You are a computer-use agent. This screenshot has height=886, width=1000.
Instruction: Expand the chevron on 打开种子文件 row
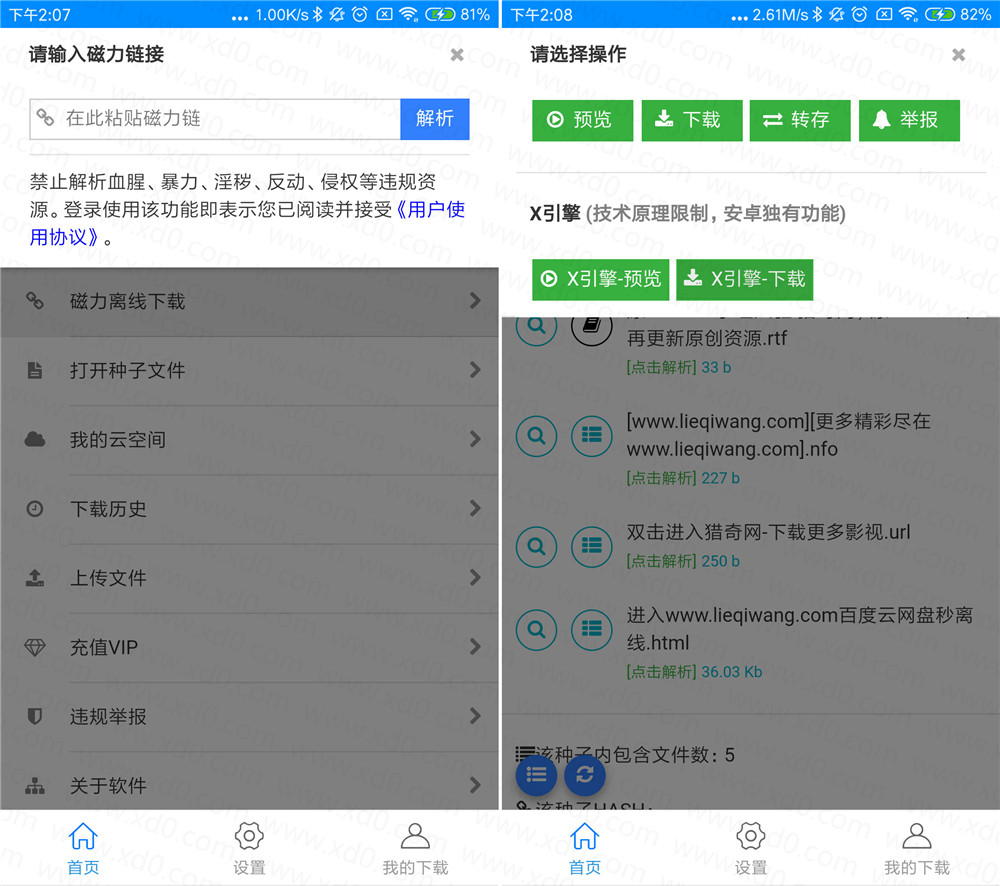[475, 370]
